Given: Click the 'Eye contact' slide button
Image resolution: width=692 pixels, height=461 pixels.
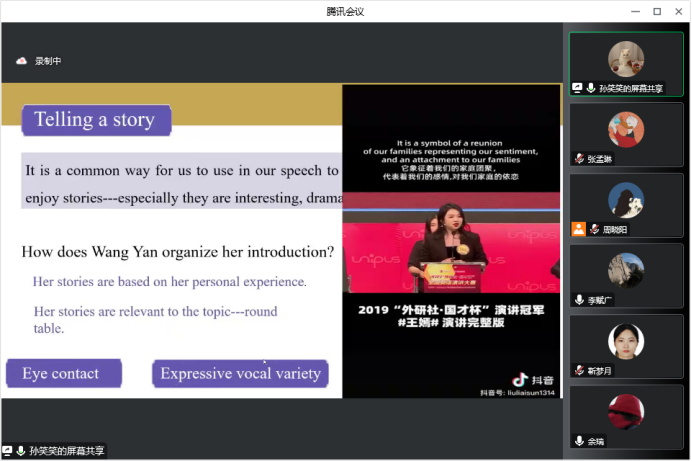Looking at the screenshot, I should (62, 374).
